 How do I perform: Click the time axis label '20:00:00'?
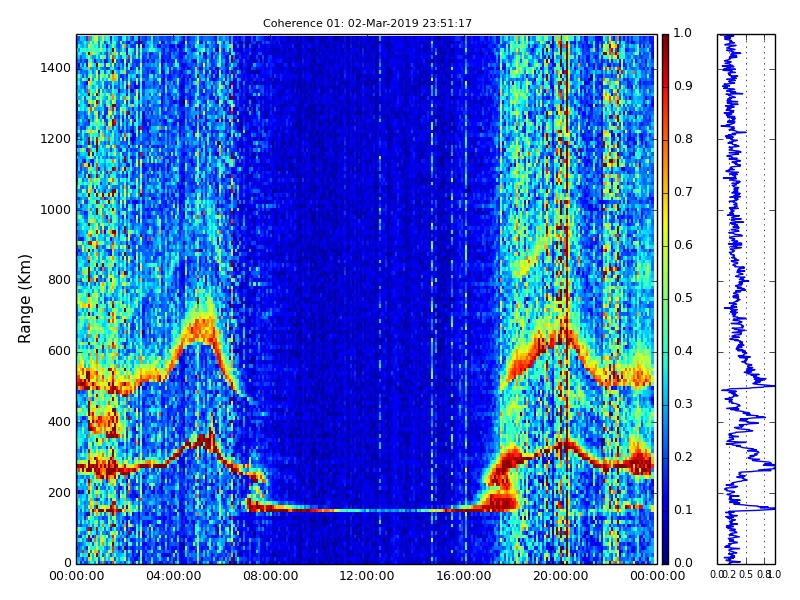[x=561, y=577]
